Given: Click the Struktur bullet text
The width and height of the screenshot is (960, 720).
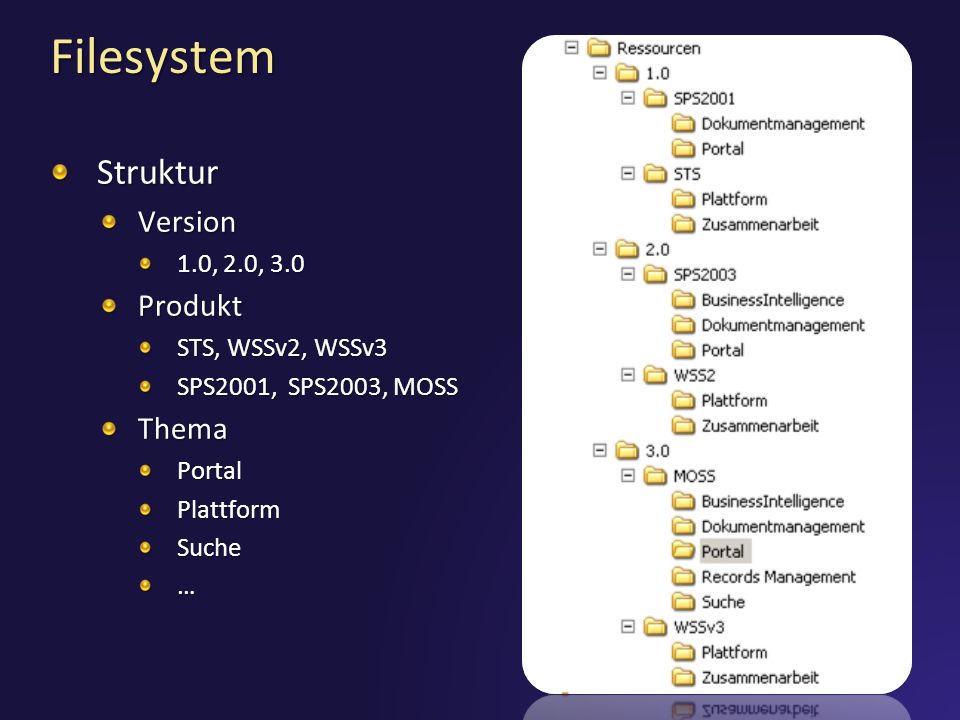Looking at the screenshot, I should (x=157, y=172).
